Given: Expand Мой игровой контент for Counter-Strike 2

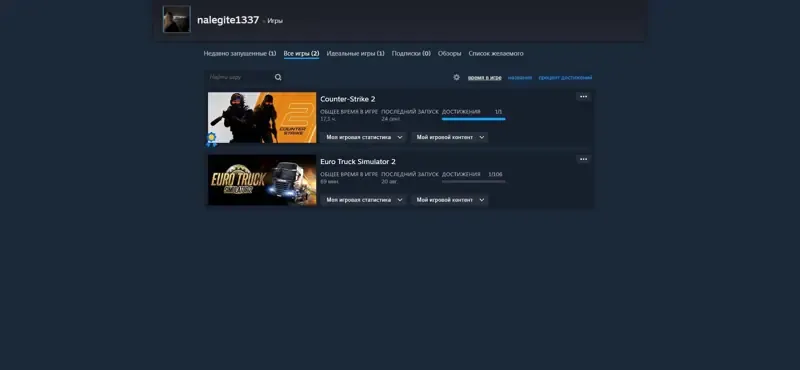Looking at the screenshot, I should coord(449,137).
